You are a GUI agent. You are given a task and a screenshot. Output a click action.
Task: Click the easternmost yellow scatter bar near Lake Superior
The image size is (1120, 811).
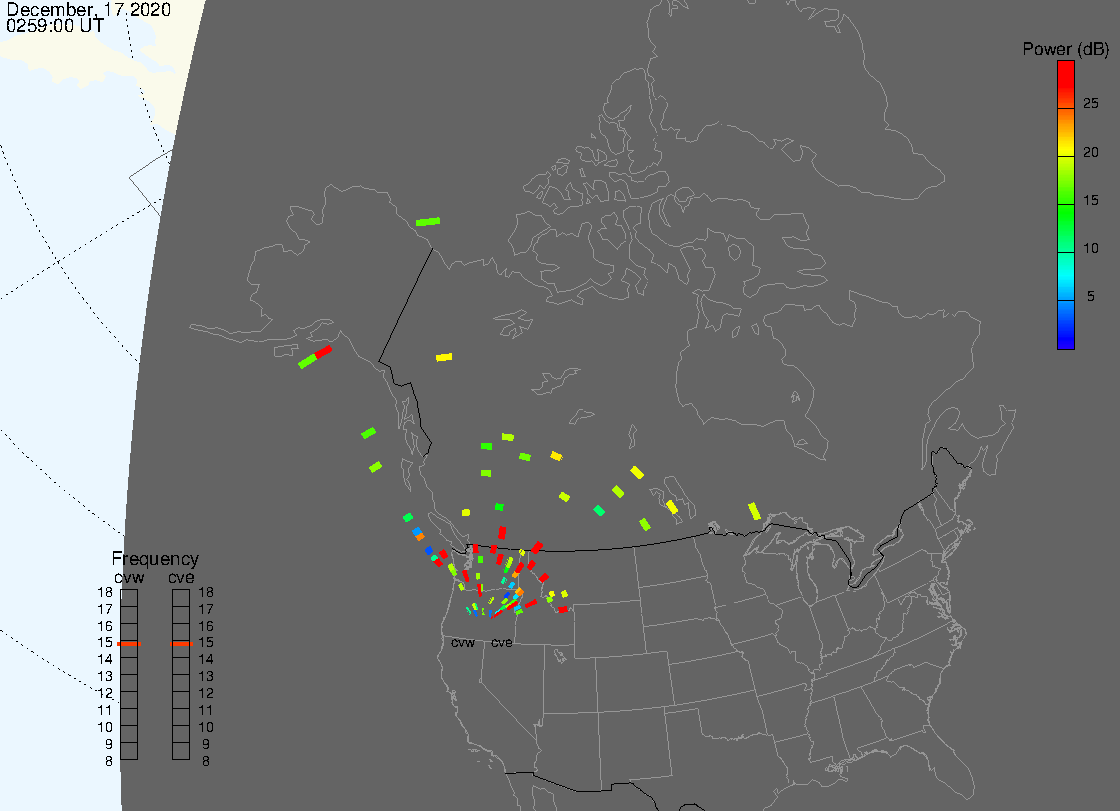[754, 511]
